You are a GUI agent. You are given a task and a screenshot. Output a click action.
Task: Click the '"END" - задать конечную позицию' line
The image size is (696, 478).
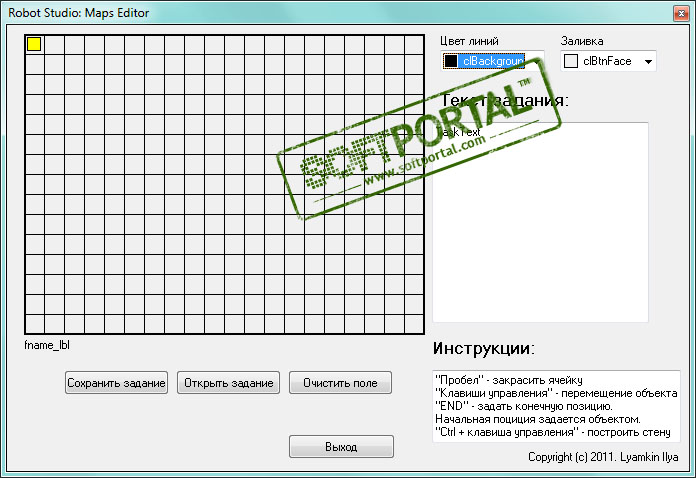click(x=524, y=406)
